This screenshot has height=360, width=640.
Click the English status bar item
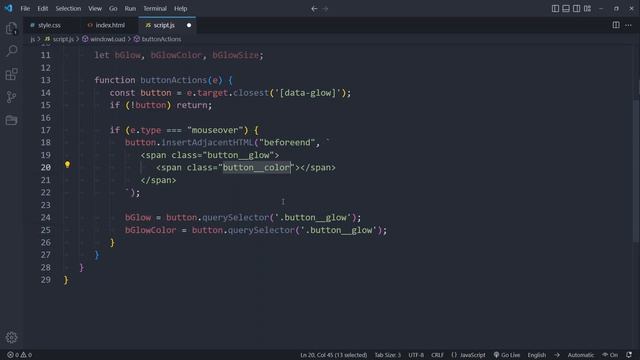pyautogui.click(x=537, y=355)
